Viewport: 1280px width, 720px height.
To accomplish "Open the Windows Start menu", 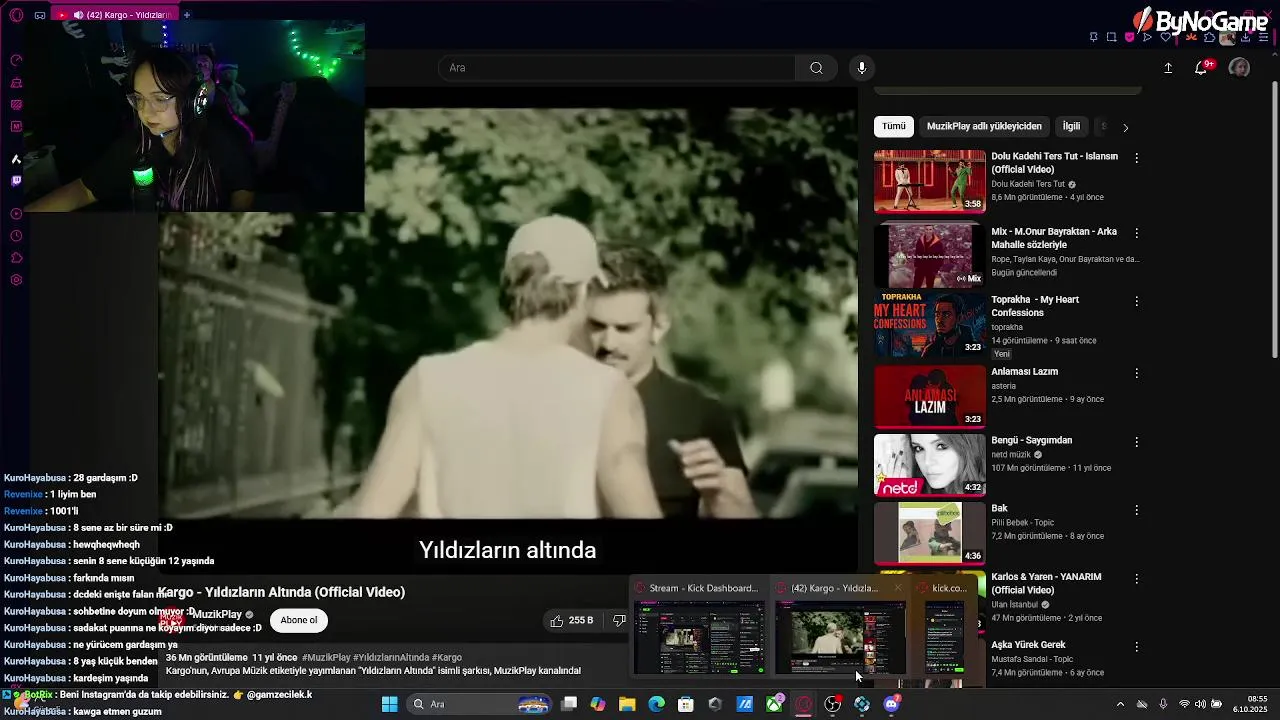I will [x=389, y=704].
